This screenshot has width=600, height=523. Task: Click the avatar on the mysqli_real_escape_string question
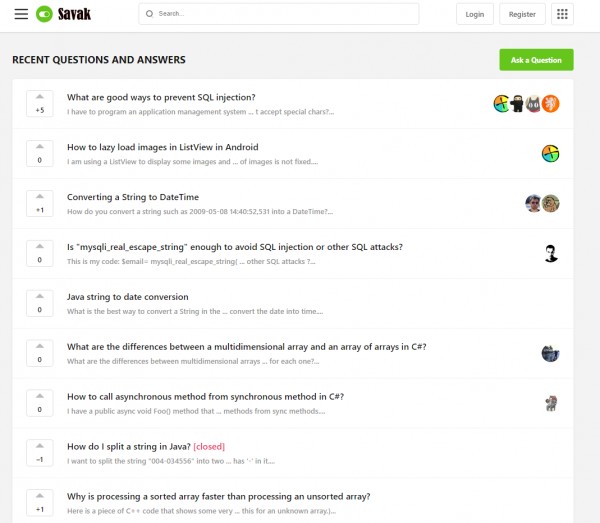pyautogui.click(x=550, y=253)
